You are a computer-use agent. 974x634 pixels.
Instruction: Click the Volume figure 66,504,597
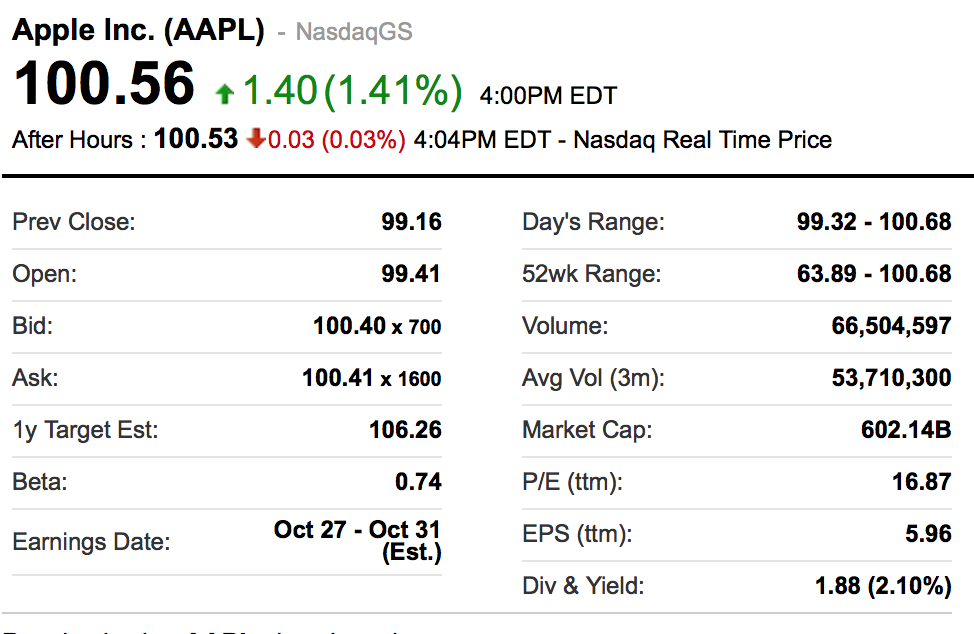pyautogui.click(x=891, y=326)
